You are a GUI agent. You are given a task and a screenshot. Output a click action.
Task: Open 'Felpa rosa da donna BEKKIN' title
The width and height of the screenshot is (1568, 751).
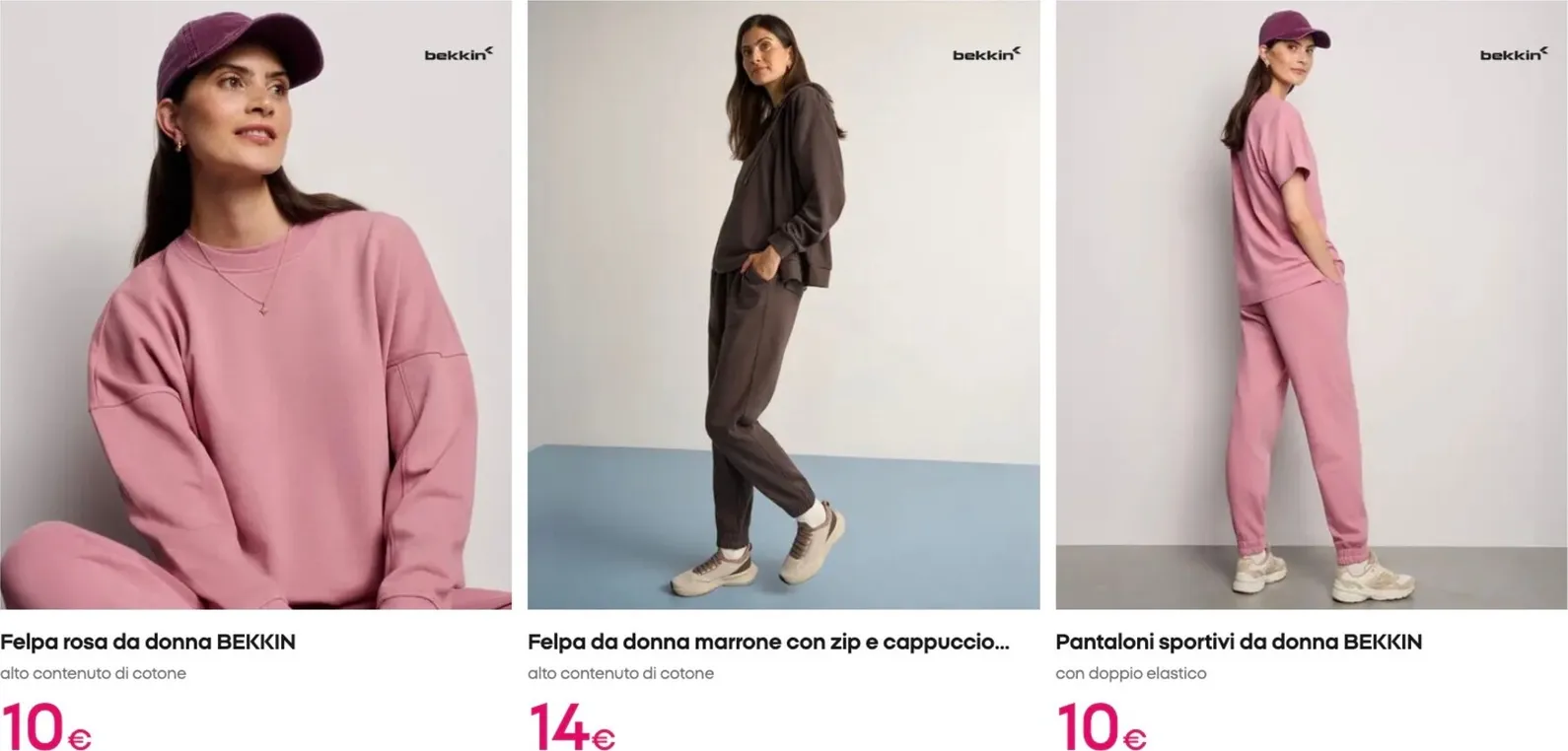click(148, 642)
